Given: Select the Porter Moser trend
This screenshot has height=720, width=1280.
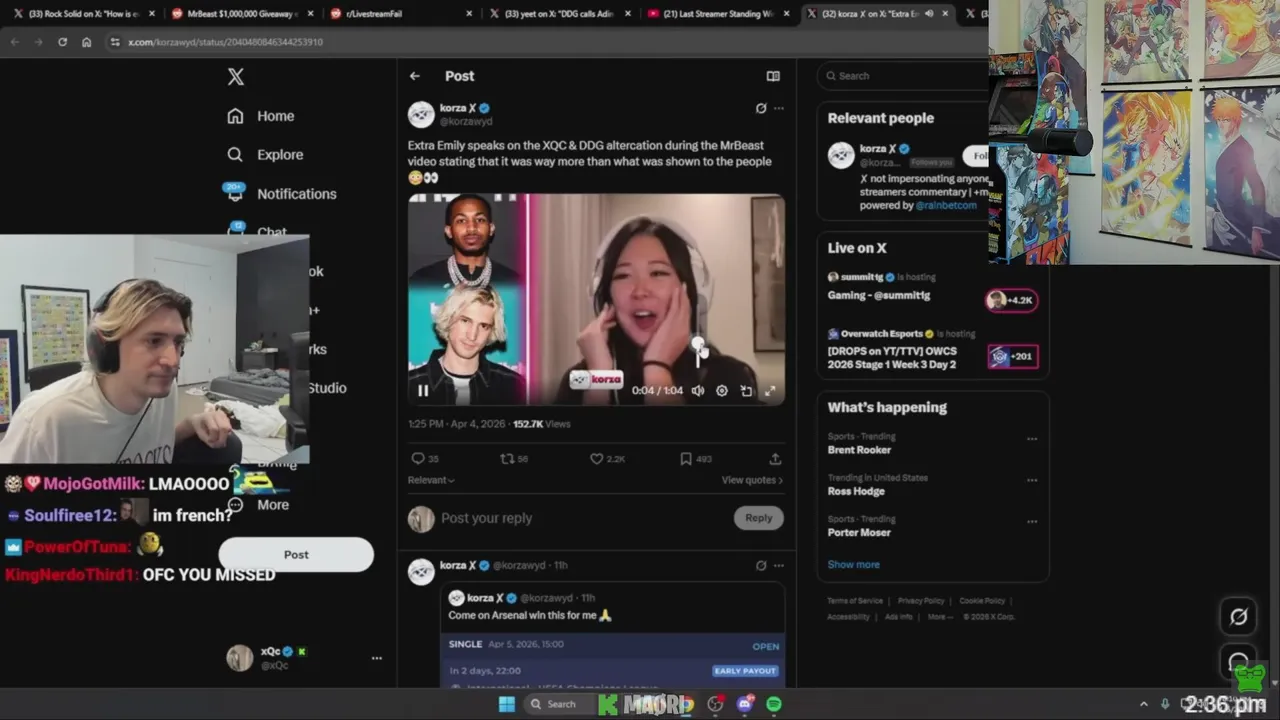Looking at the screenshot, I should click(x=859, y=532).
